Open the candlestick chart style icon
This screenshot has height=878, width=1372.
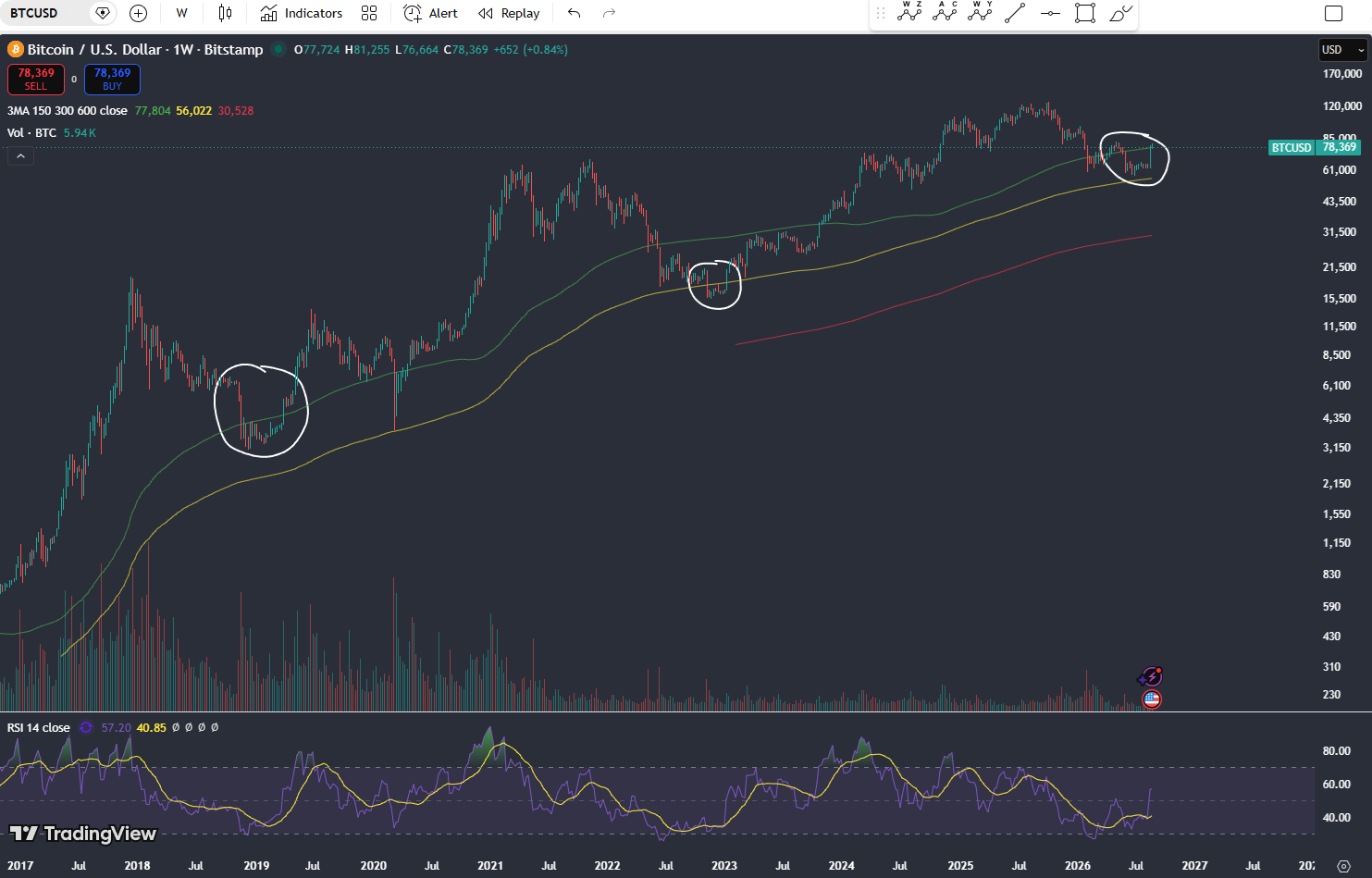click(x=225, y=13)
